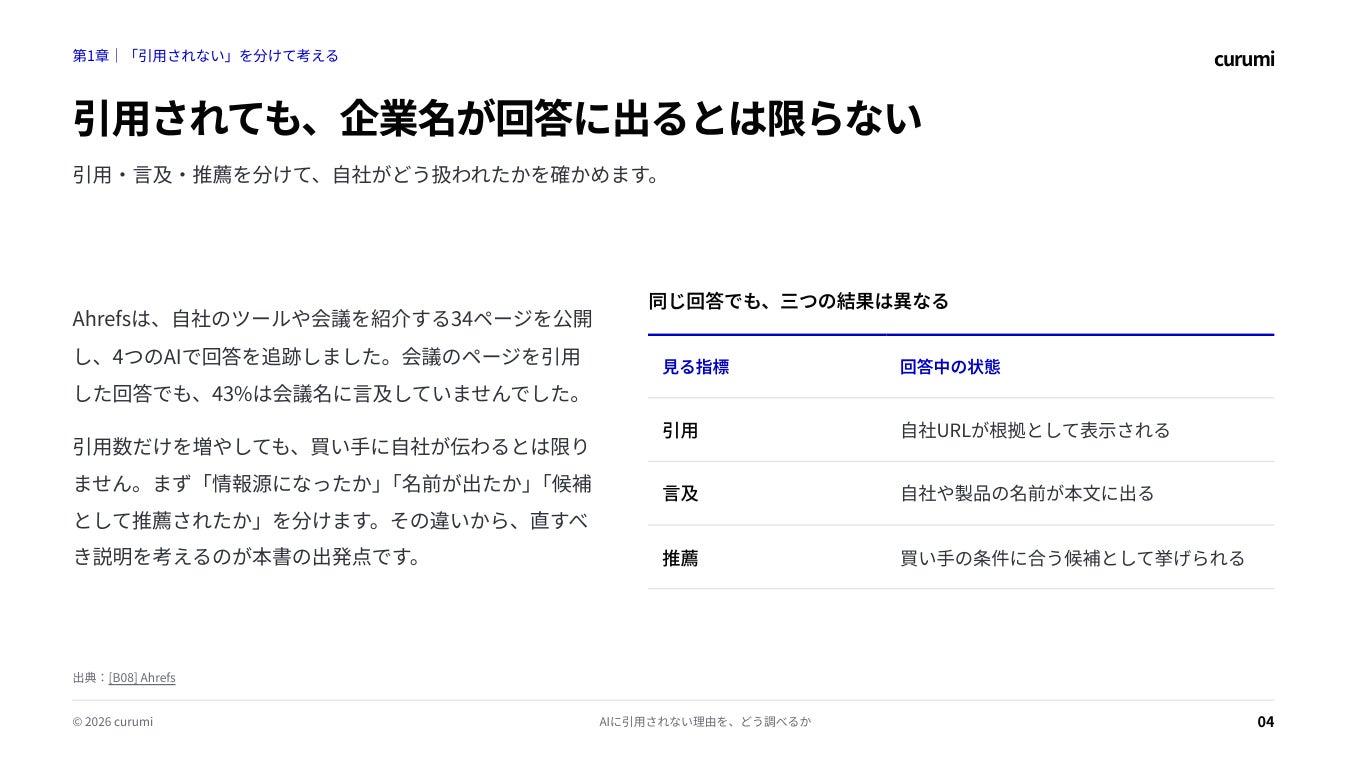Screen dimensions: 1348x757
Task: Click the cell 自社URLが根拠として表示される
Action: click(1035, 430)
